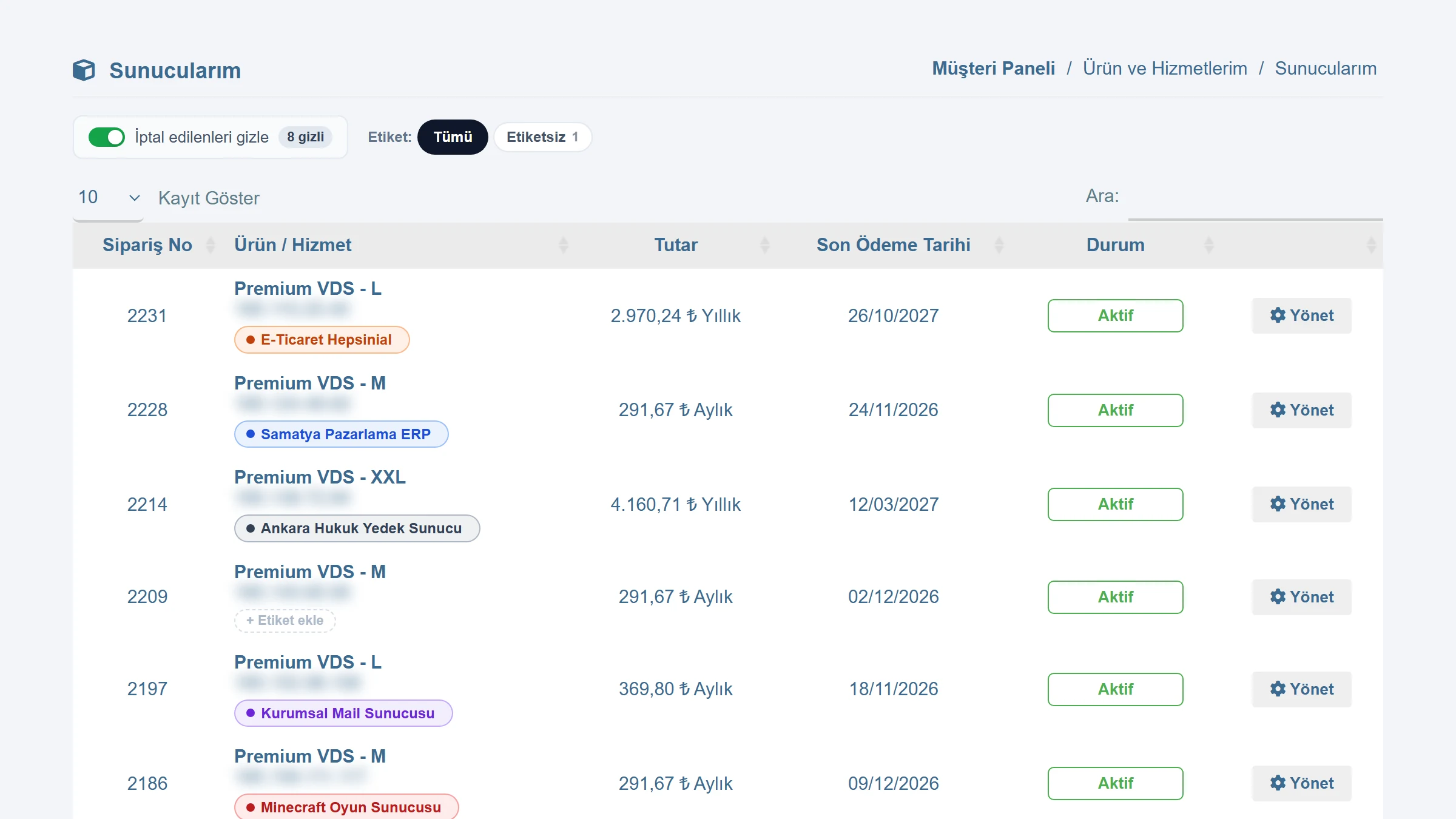Click due date 26/10/2027
Image resolution: width=1456 pixels, height=819 pixels.
click(893, 315)
